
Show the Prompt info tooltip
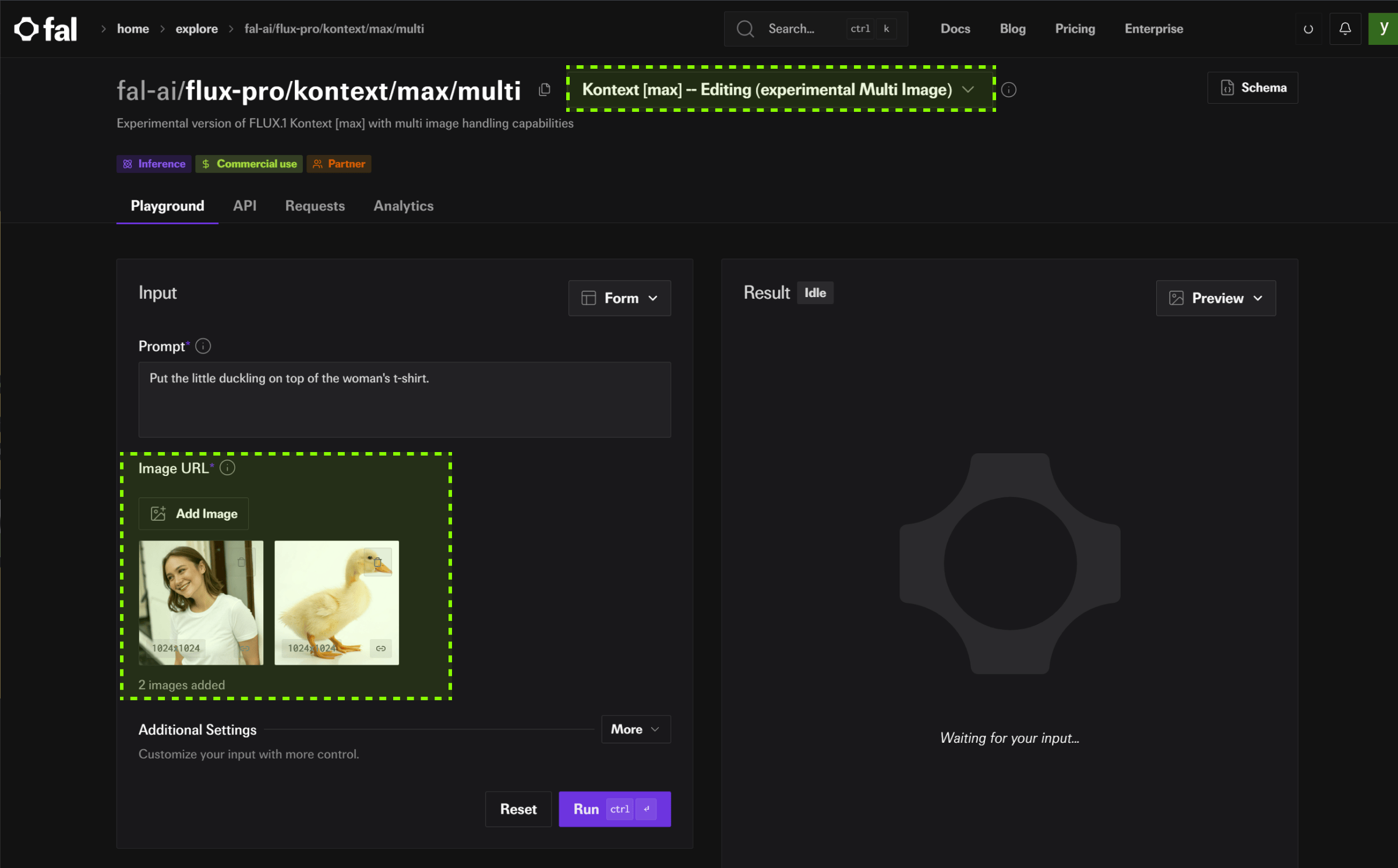pyautogui.click(x=203, y=347)
